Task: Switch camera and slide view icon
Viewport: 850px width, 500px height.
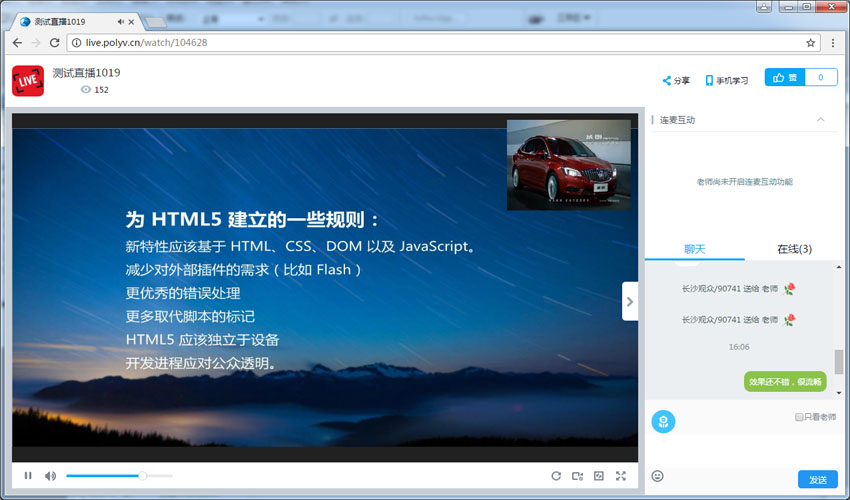Action: click(x=578, y=476)
